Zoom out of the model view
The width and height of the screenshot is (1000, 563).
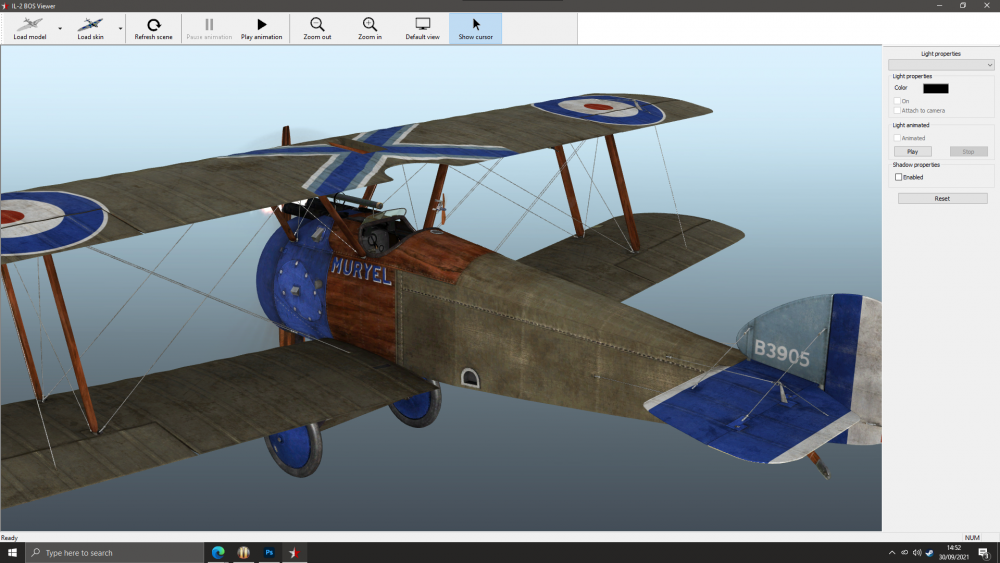click(317, 24)
